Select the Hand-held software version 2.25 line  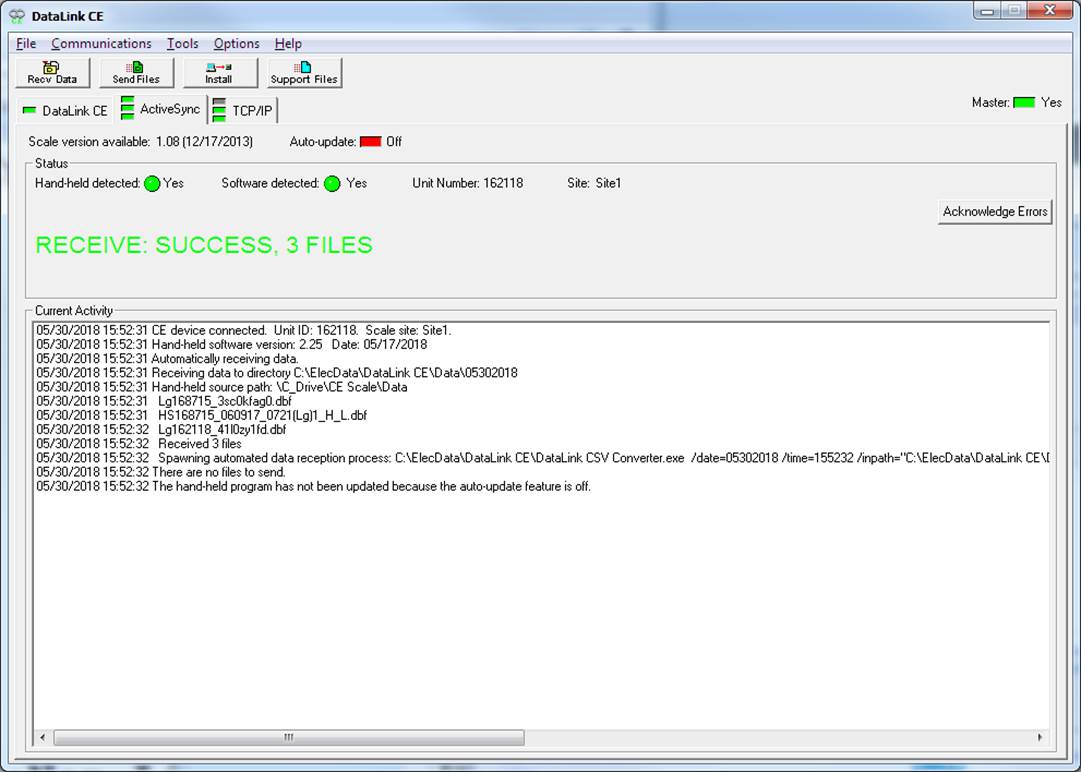point(232,344)
